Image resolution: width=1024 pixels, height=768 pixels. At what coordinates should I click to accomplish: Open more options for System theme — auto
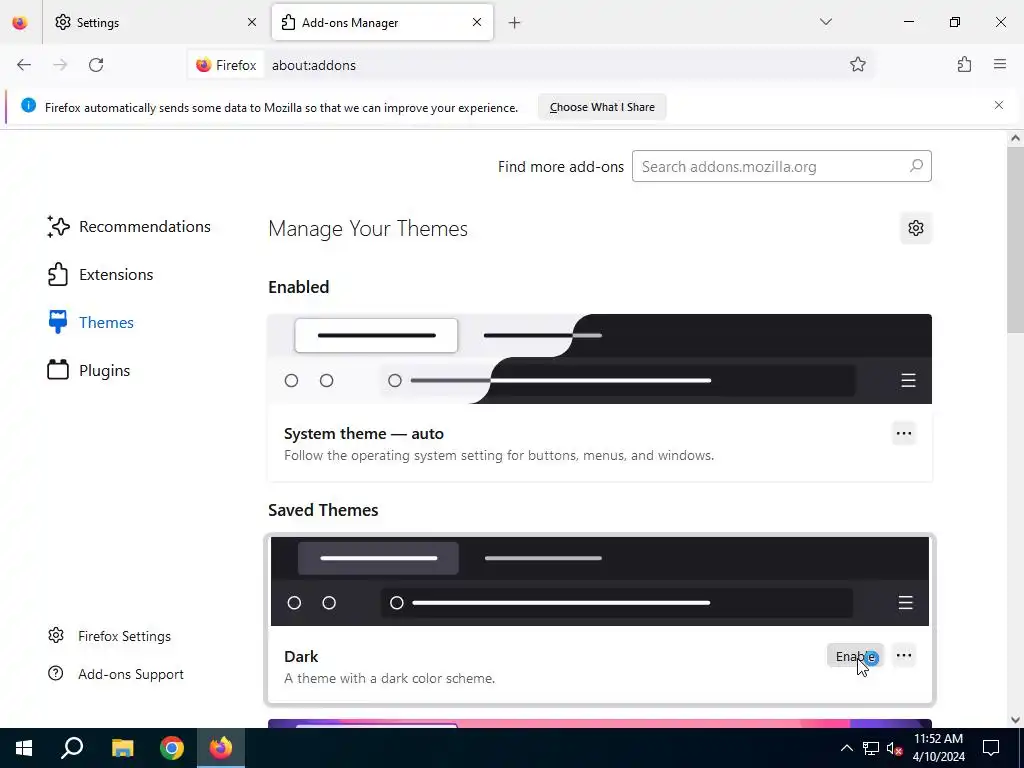[904, 434]
